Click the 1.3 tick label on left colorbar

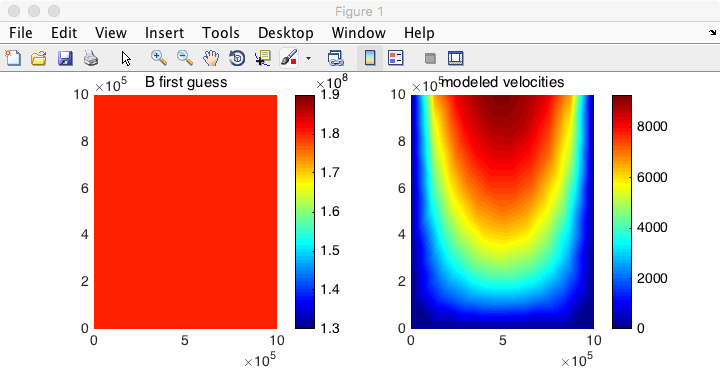point(330,328)
